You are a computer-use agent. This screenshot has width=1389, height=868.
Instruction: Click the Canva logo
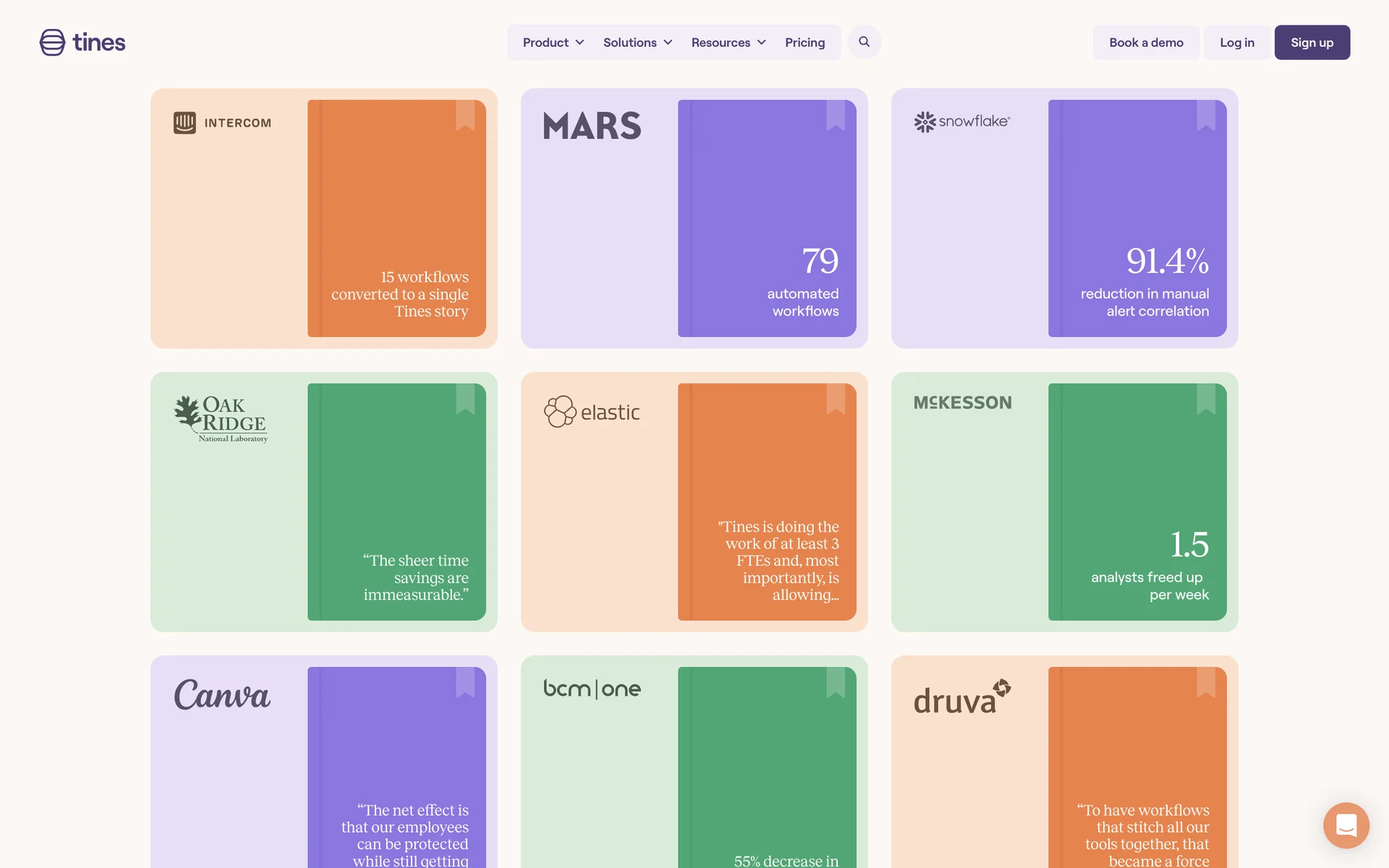click(221, 695)
